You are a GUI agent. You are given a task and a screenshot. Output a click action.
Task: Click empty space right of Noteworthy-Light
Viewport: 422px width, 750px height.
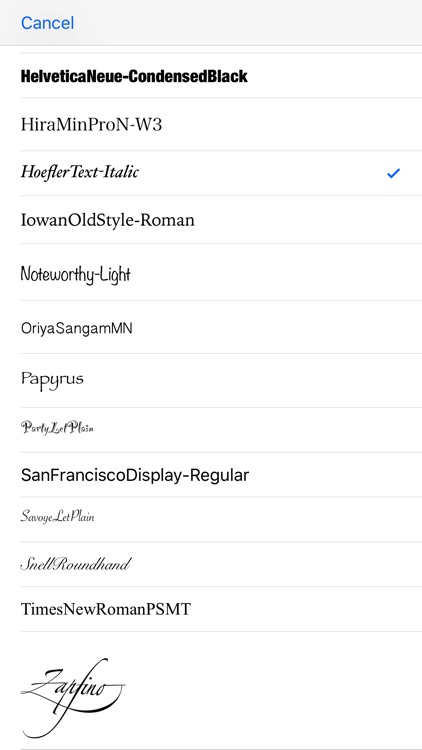(x=277, y=273)
